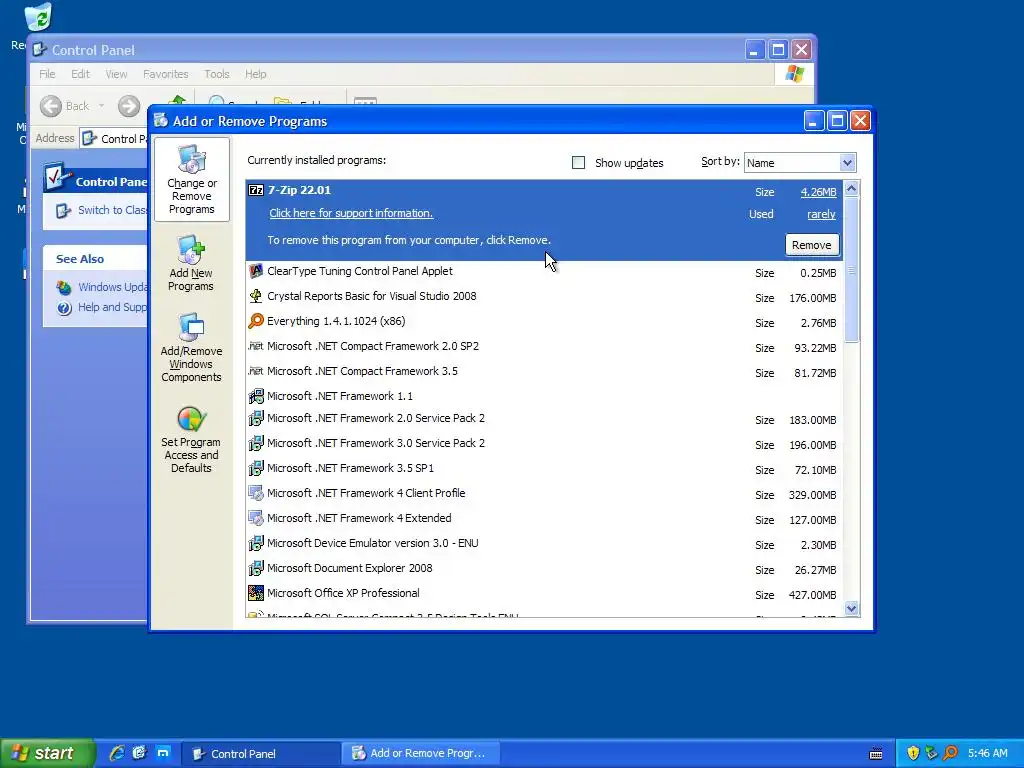This screenshot has height=768, width=1024.
Task: Open the Edit menu in Control Panel
Action: pyautogui.click(x=80, y=74)
